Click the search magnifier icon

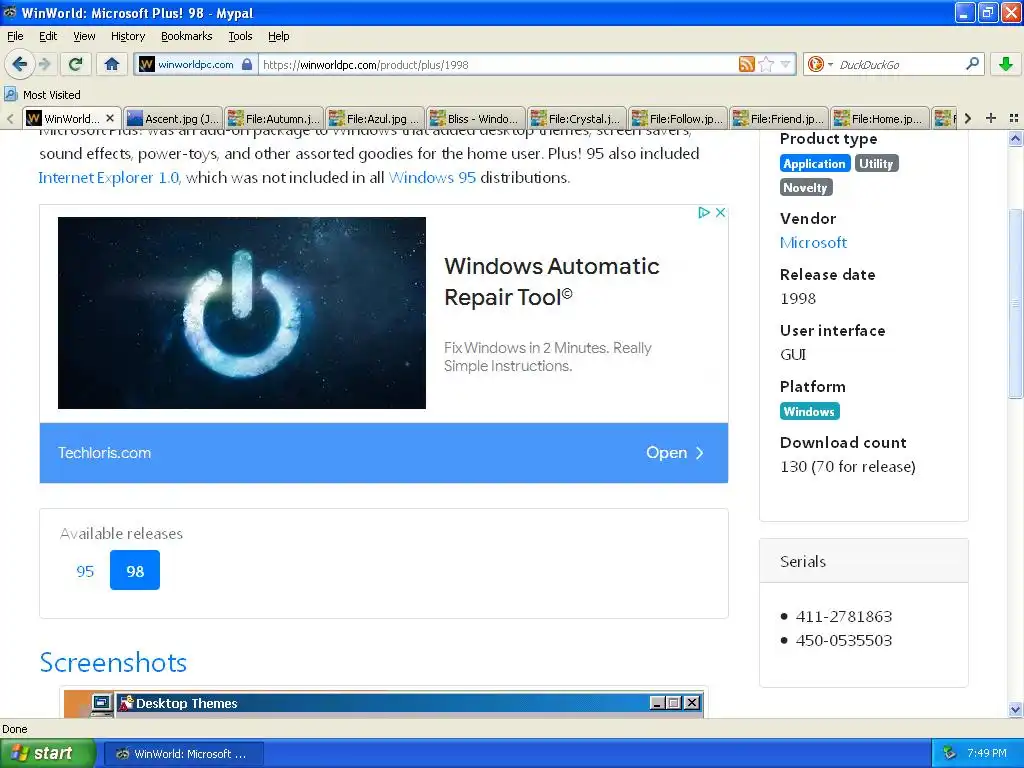point(972,64)
